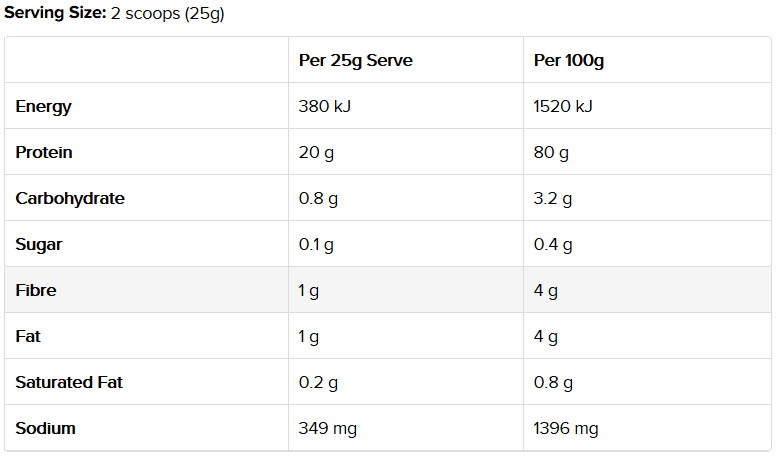Click the highlighted Fibre row label
The image size is (783, 458).
click(36, 290)
